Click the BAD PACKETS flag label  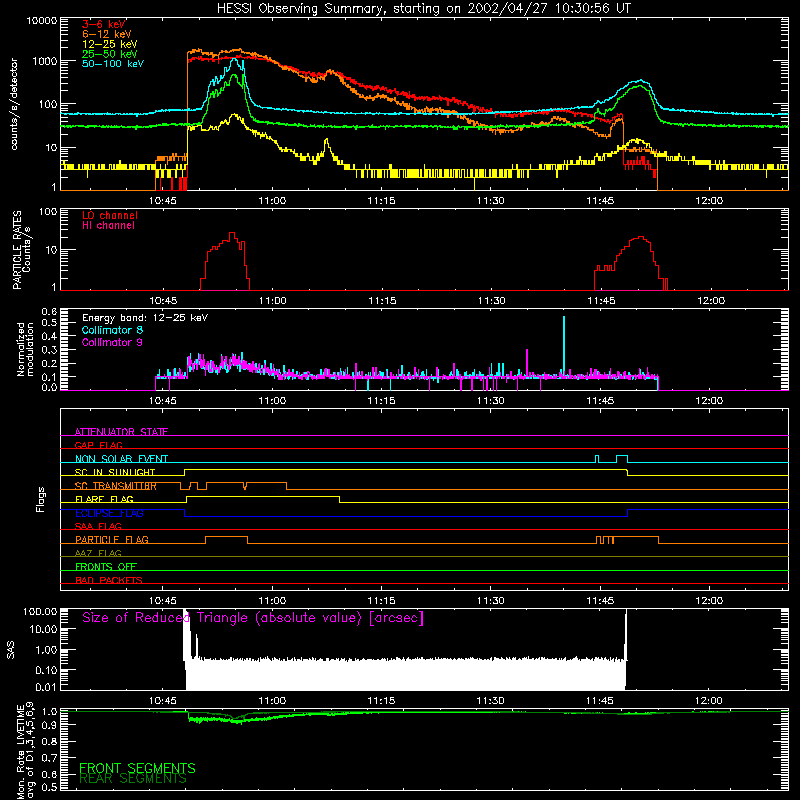pos(109,580)
